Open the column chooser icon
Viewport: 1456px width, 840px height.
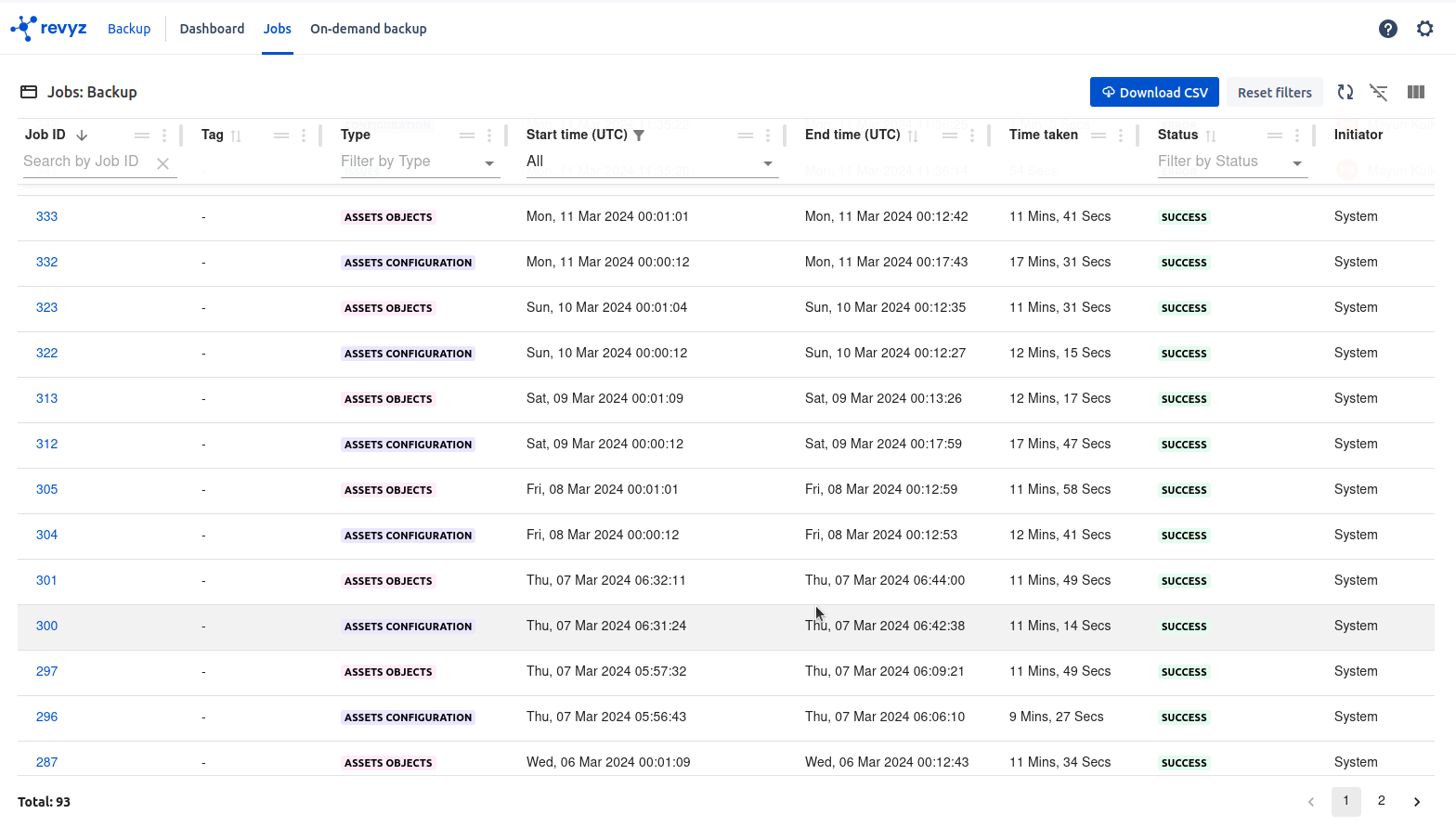pos(1415,92)
